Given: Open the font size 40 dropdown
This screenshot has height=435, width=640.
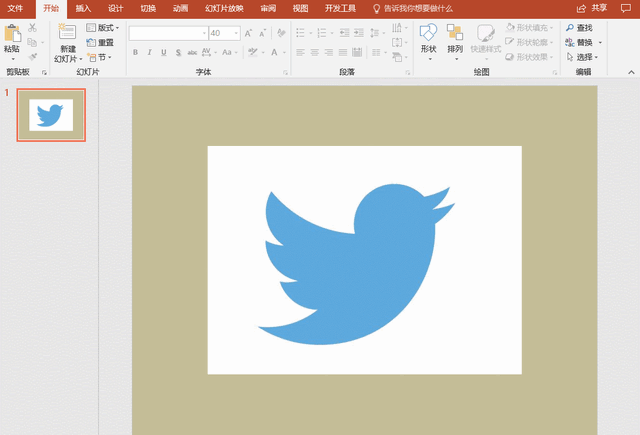Looking at the screenshot, I should coord(236,33).
